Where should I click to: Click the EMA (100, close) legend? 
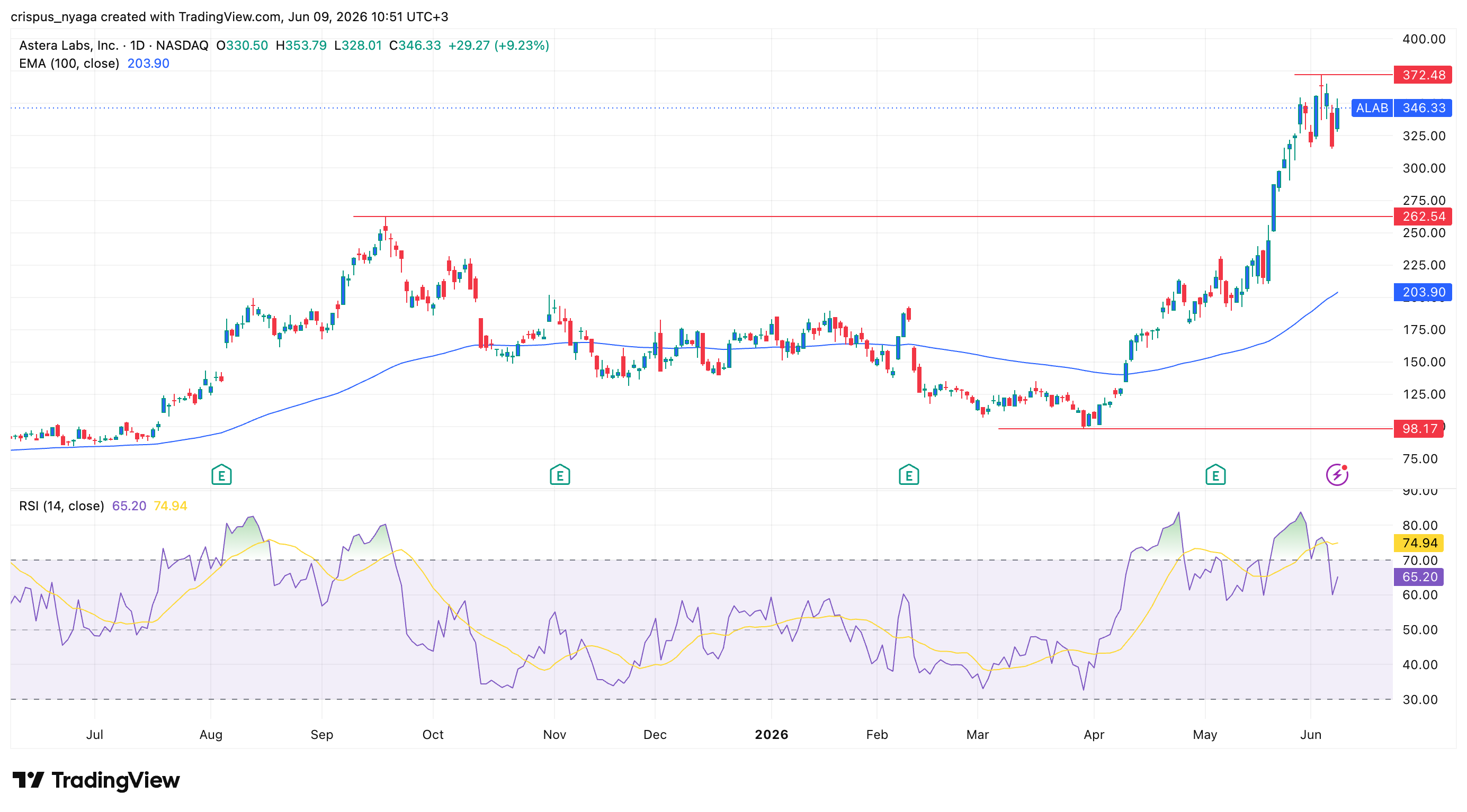tap(69, 63)
